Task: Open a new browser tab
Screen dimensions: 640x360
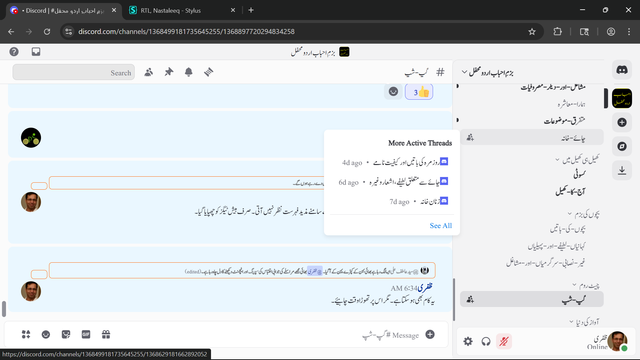Action: pyautogui.click(x=251, y=10)
